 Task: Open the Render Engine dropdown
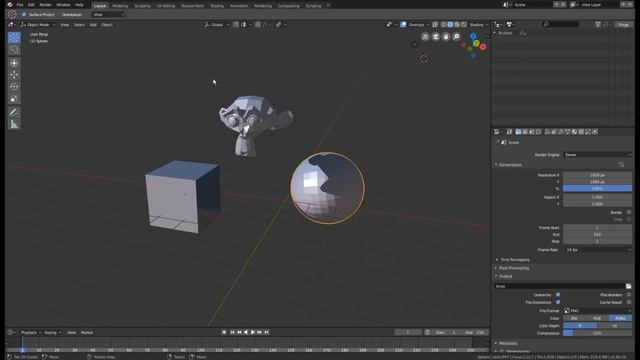(598, 155)
